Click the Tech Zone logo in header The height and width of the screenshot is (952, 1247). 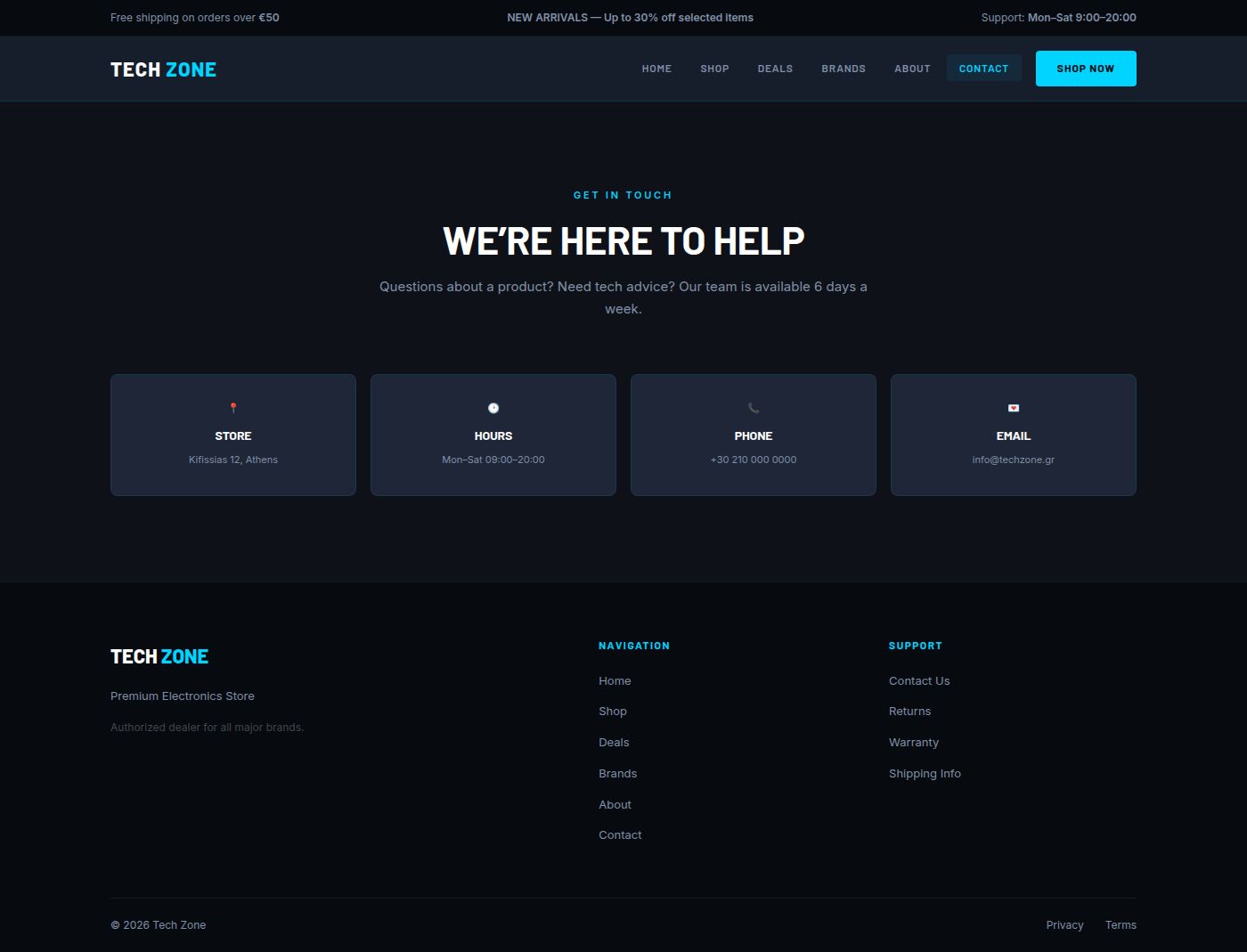pos(163,69)
